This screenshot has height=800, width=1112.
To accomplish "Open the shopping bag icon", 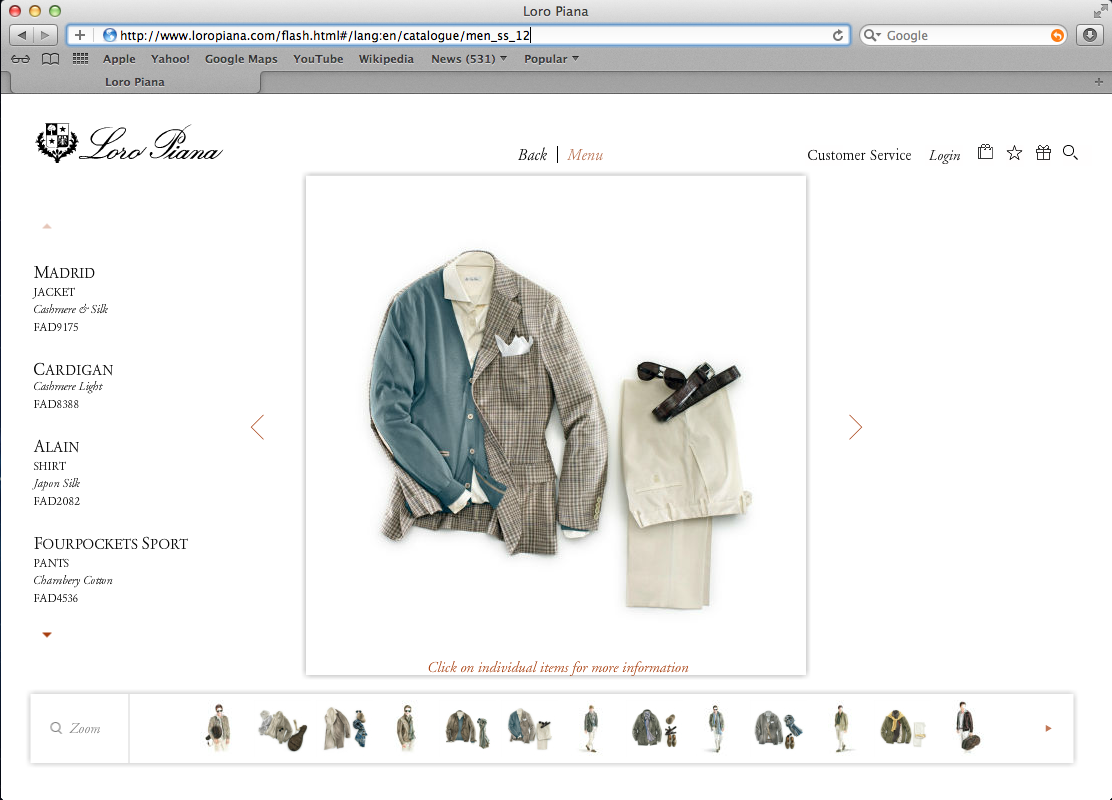I will tap(985, 152).
